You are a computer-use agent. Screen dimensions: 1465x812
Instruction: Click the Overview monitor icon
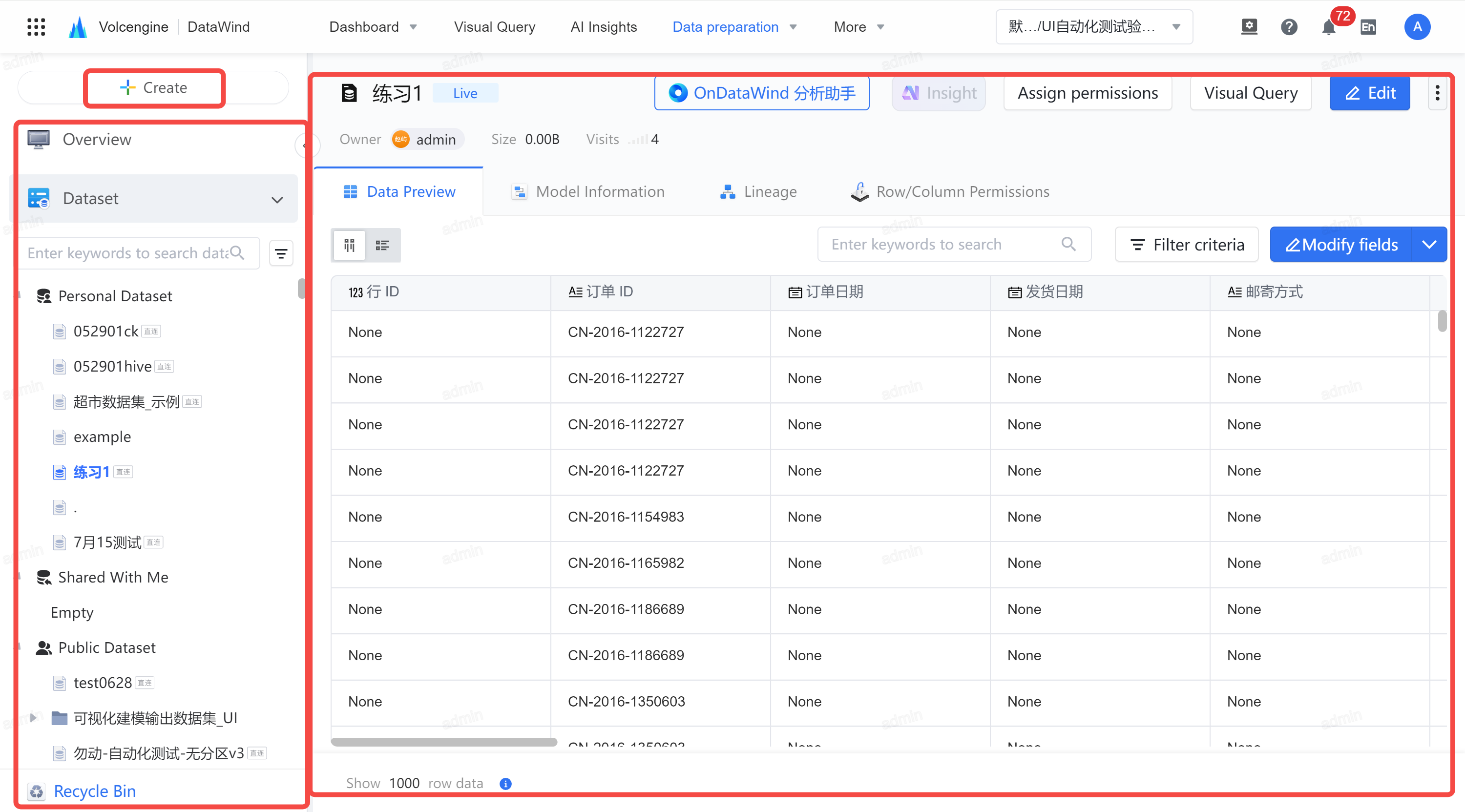pyautogui.click(x=38, y=139)
